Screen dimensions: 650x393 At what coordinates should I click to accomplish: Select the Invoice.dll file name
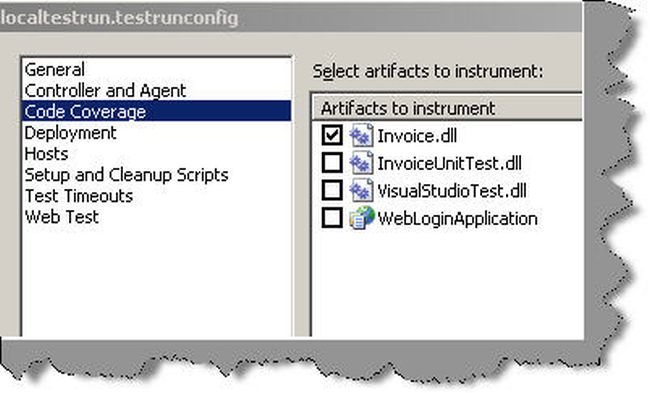(417, 136)
